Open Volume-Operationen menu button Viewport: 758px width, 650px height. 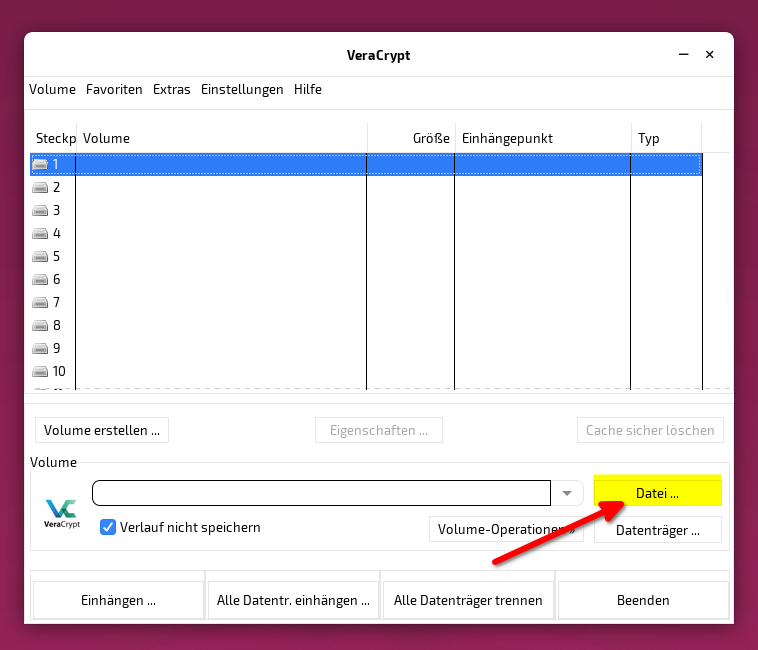coord(506,529)
